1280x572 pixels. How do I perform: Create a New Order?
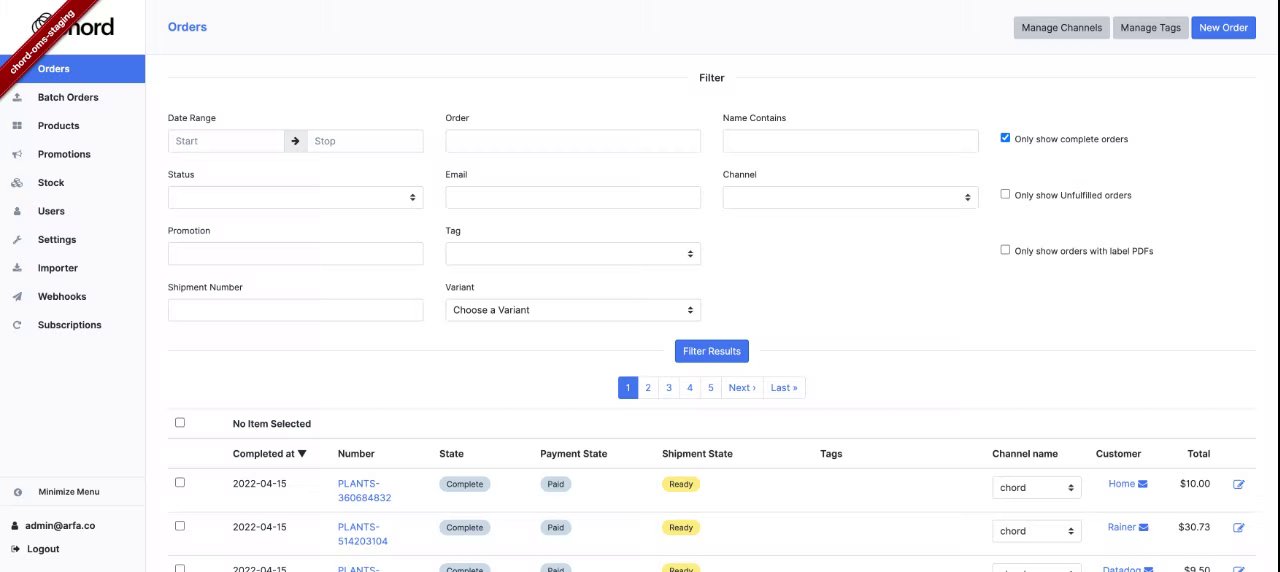click(1223, 28)
